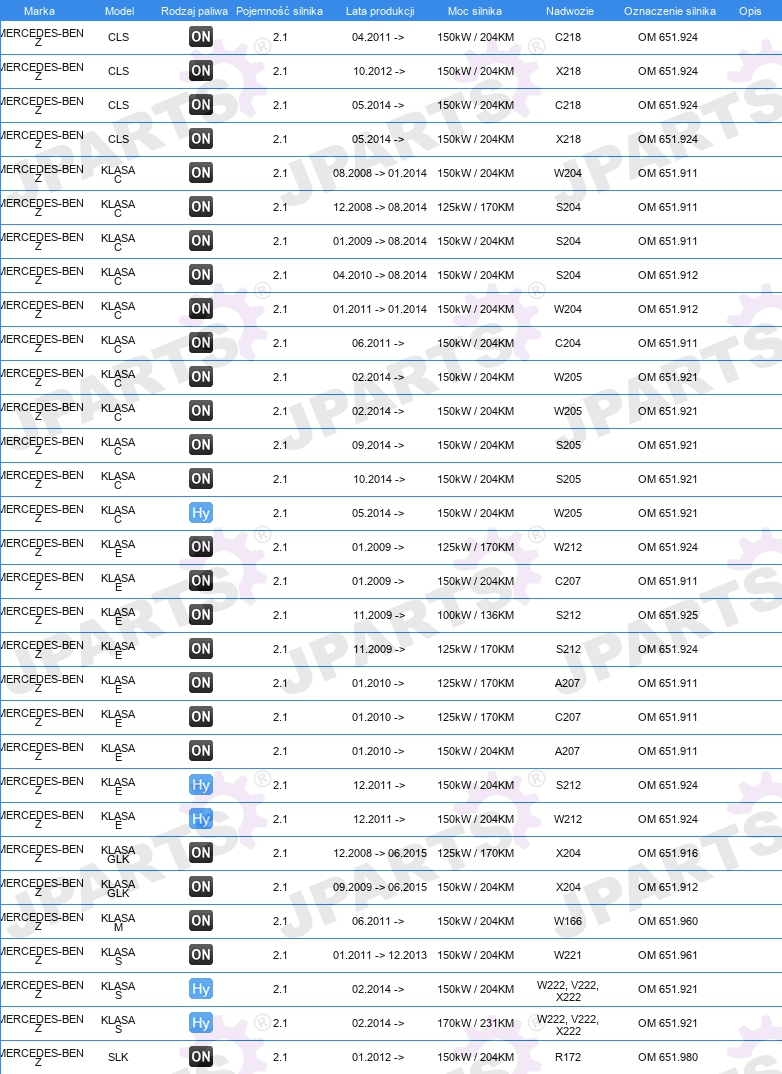Click the W221 body cell

[x=568, y=955]
